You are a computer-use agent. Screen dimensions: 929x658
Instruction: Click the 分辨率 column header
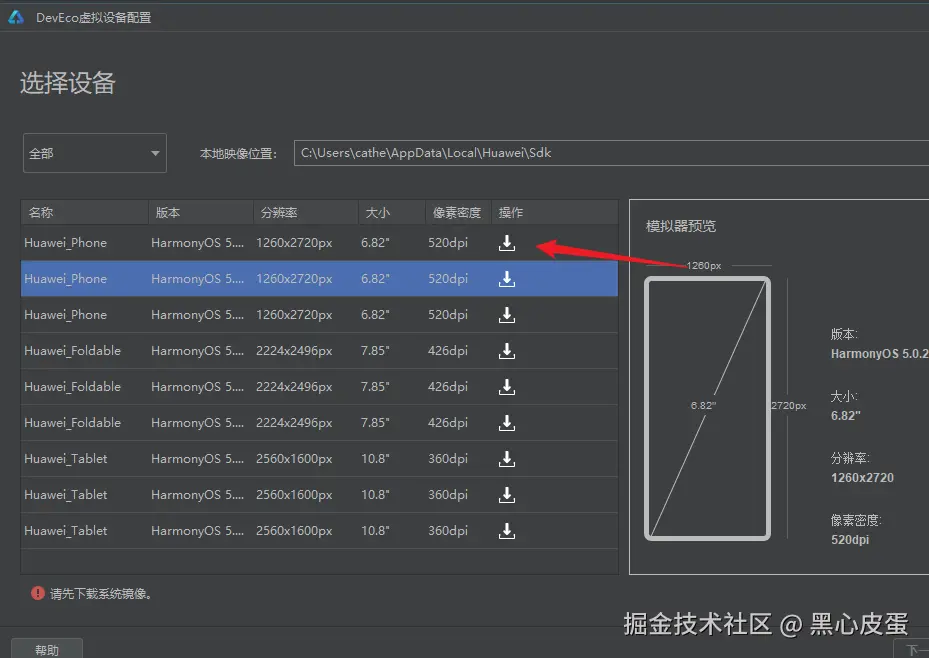306,212
